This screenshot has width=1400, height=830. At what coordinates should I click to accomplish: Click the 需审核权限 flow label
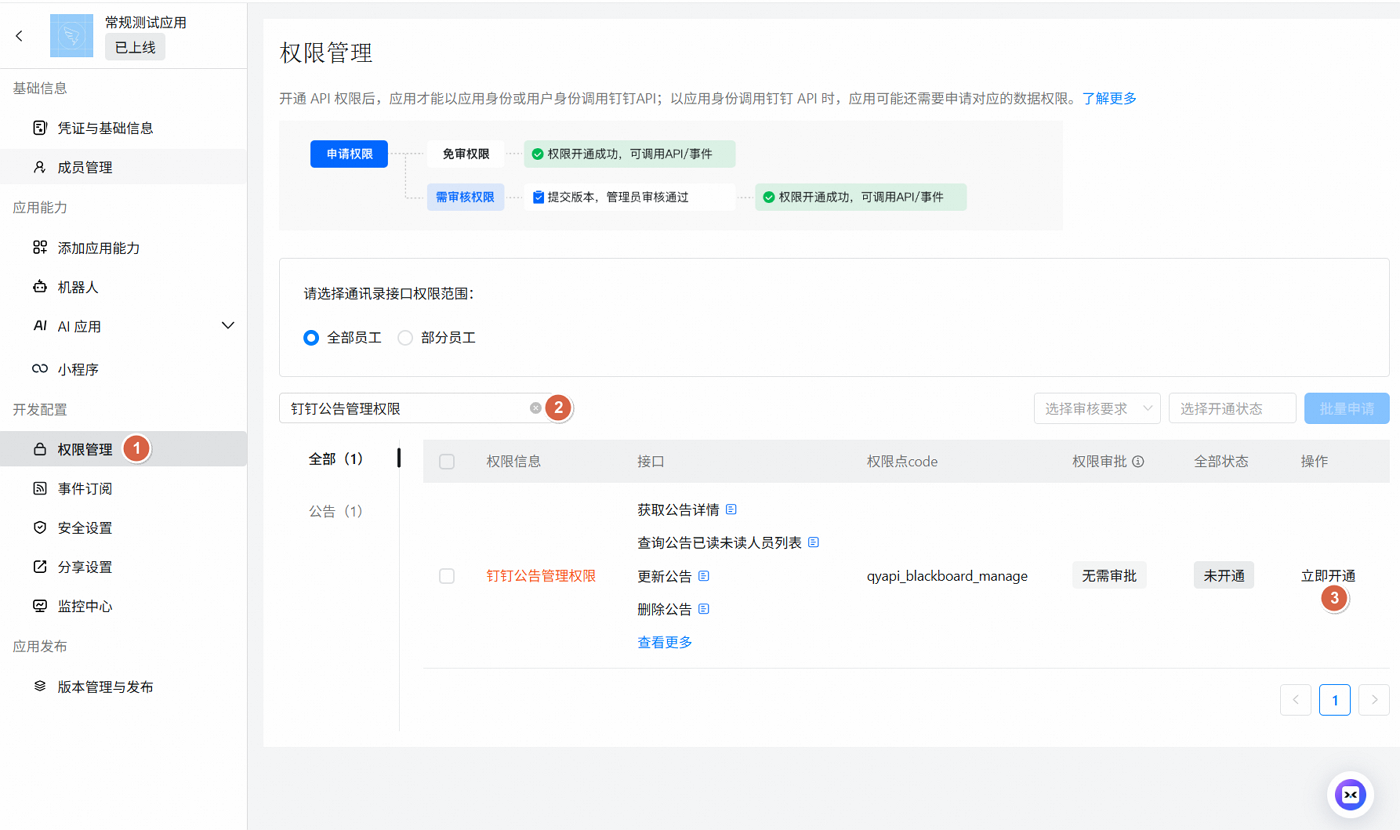pos(466,197)
